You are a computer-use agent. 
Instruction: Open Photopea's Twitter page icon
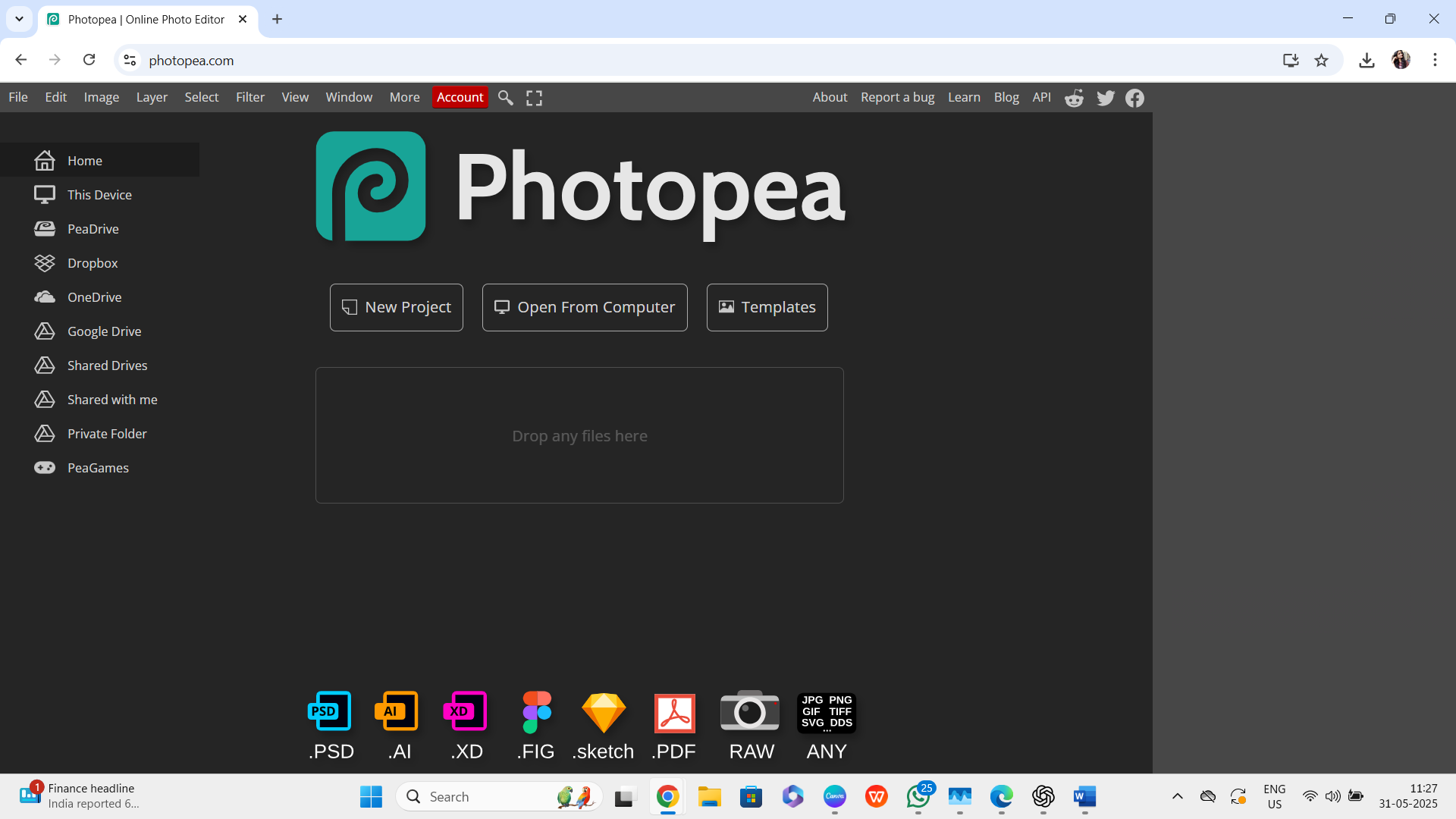[1105, 98]
